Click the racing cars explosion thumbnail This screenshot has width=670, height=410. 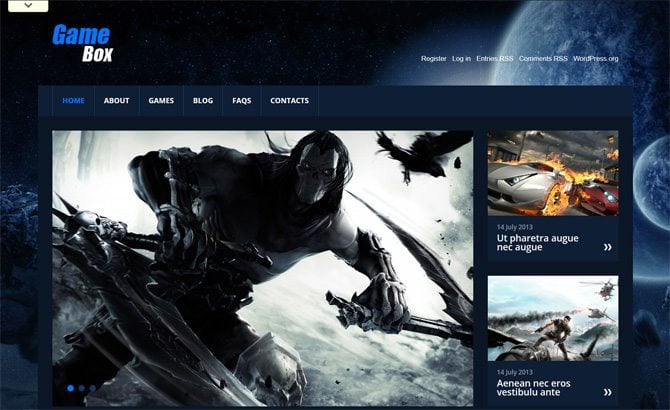point(553,173)
